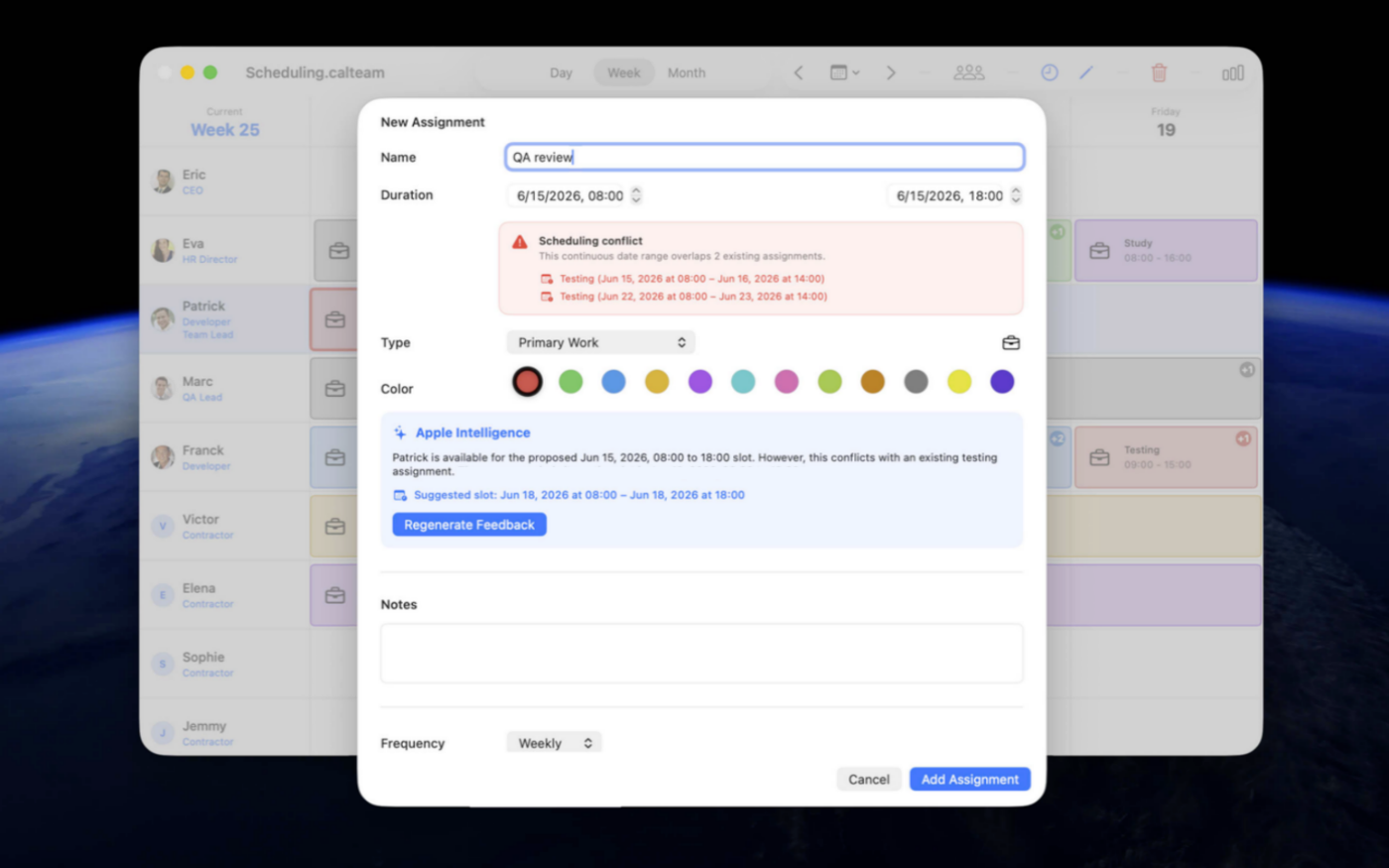The height and width of the screenshot is (868, 1389).
Task: Click Cancel in New Assignment dialog
Action: [x=869, y=780]
